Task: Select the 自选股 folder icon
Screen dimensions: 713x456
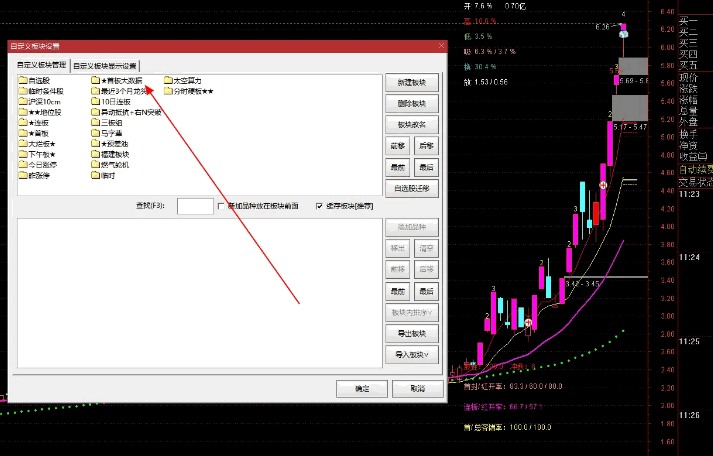Action: click(x=23, y=80)
